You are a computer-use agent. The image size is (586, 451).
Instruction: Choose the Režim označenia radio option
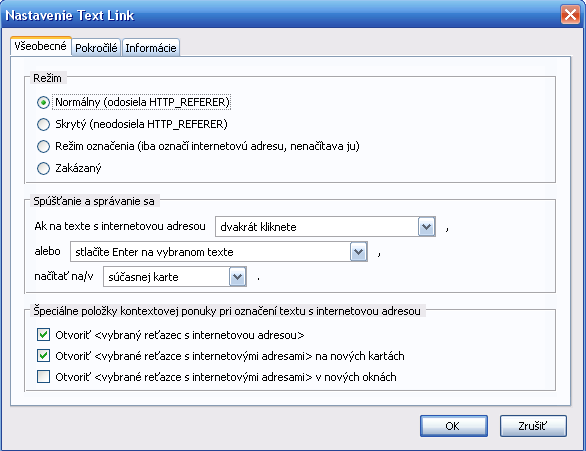[43, 146]
